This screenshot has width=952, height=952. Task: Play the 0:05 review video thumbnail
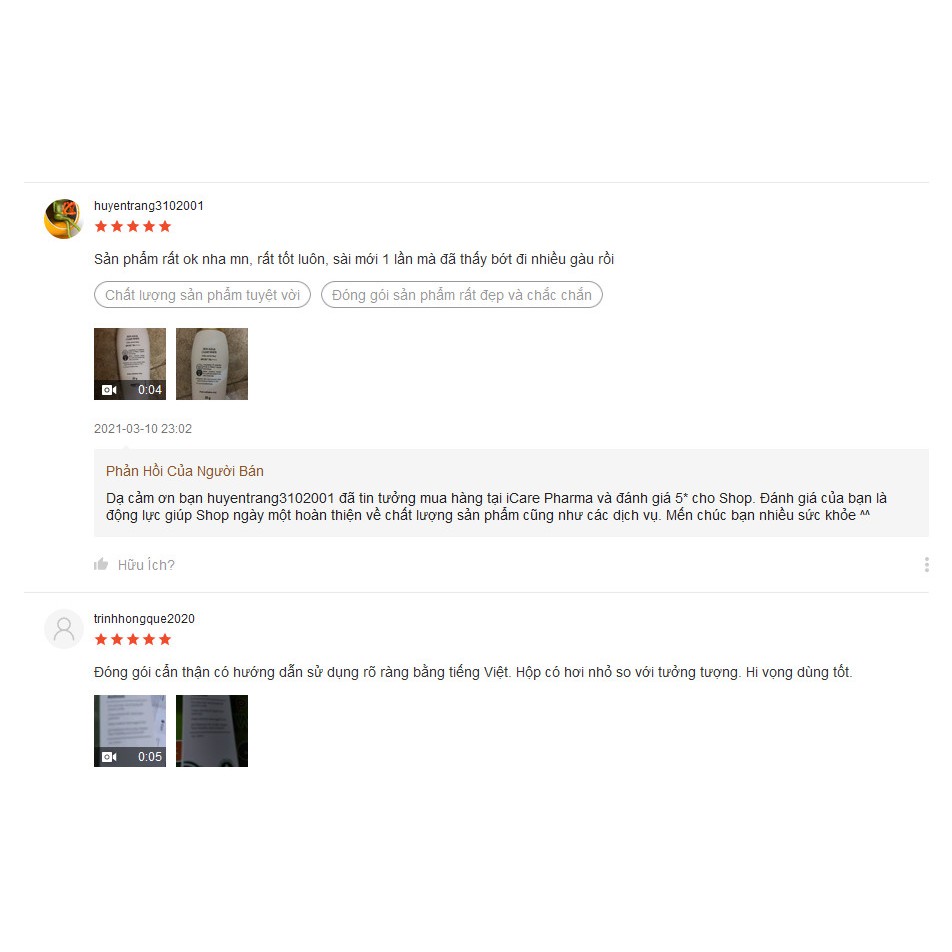point(130,730)
